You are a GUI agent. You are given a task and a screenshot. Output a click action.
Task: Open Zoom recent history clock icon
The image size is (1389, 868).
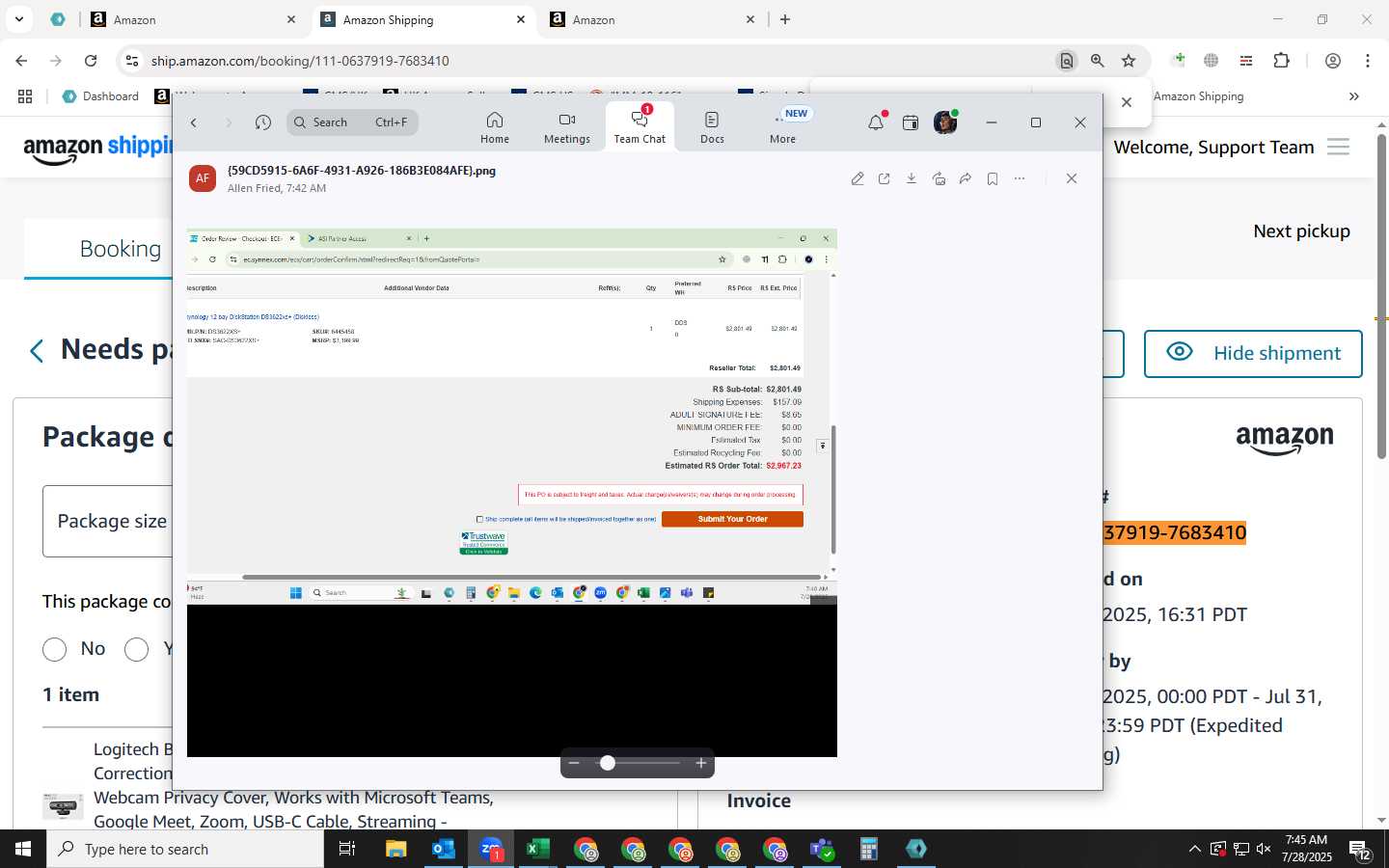click(x=263, y=122)
